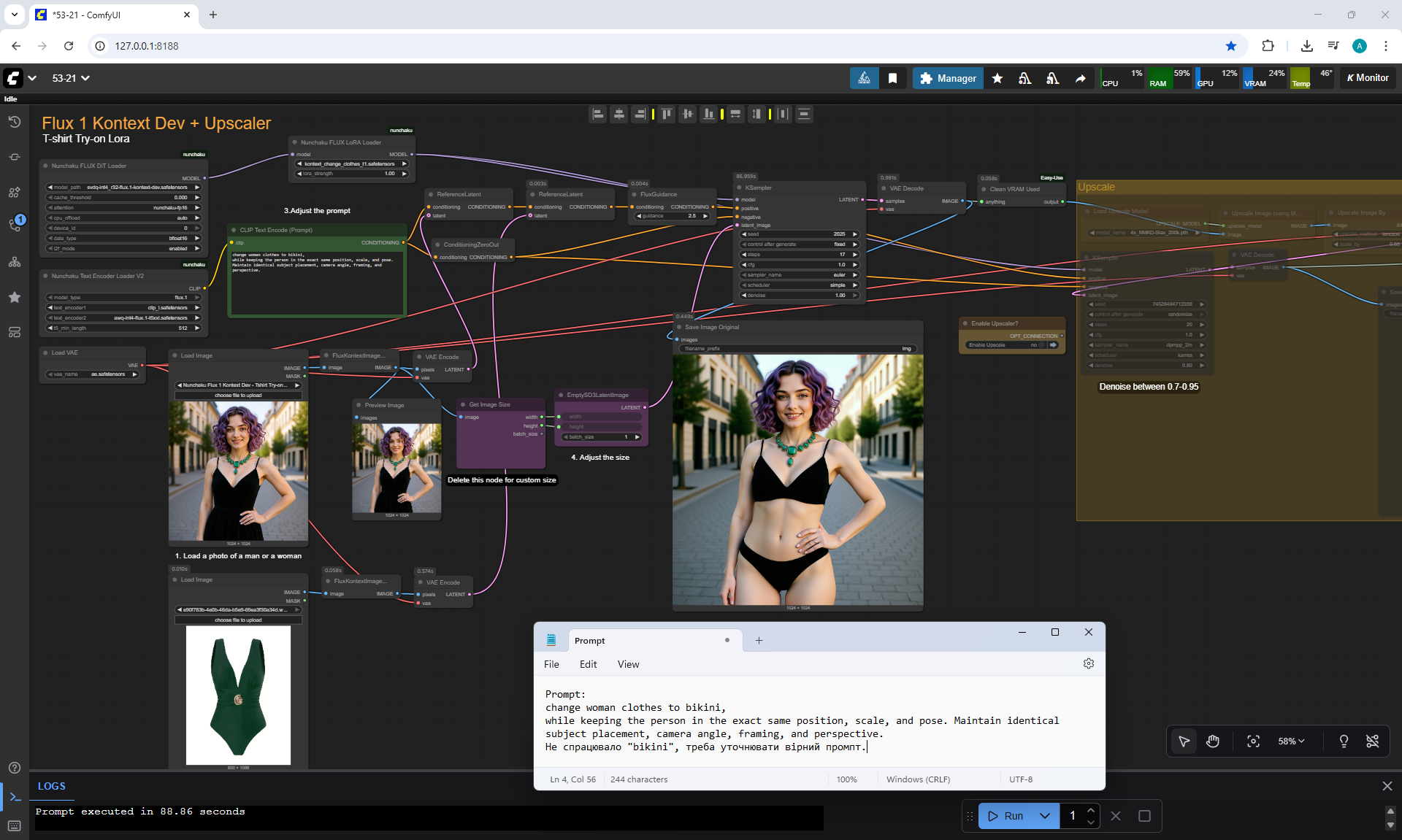Toggle link visibility icon
1402x840 pixels.
coord(1373,741)
